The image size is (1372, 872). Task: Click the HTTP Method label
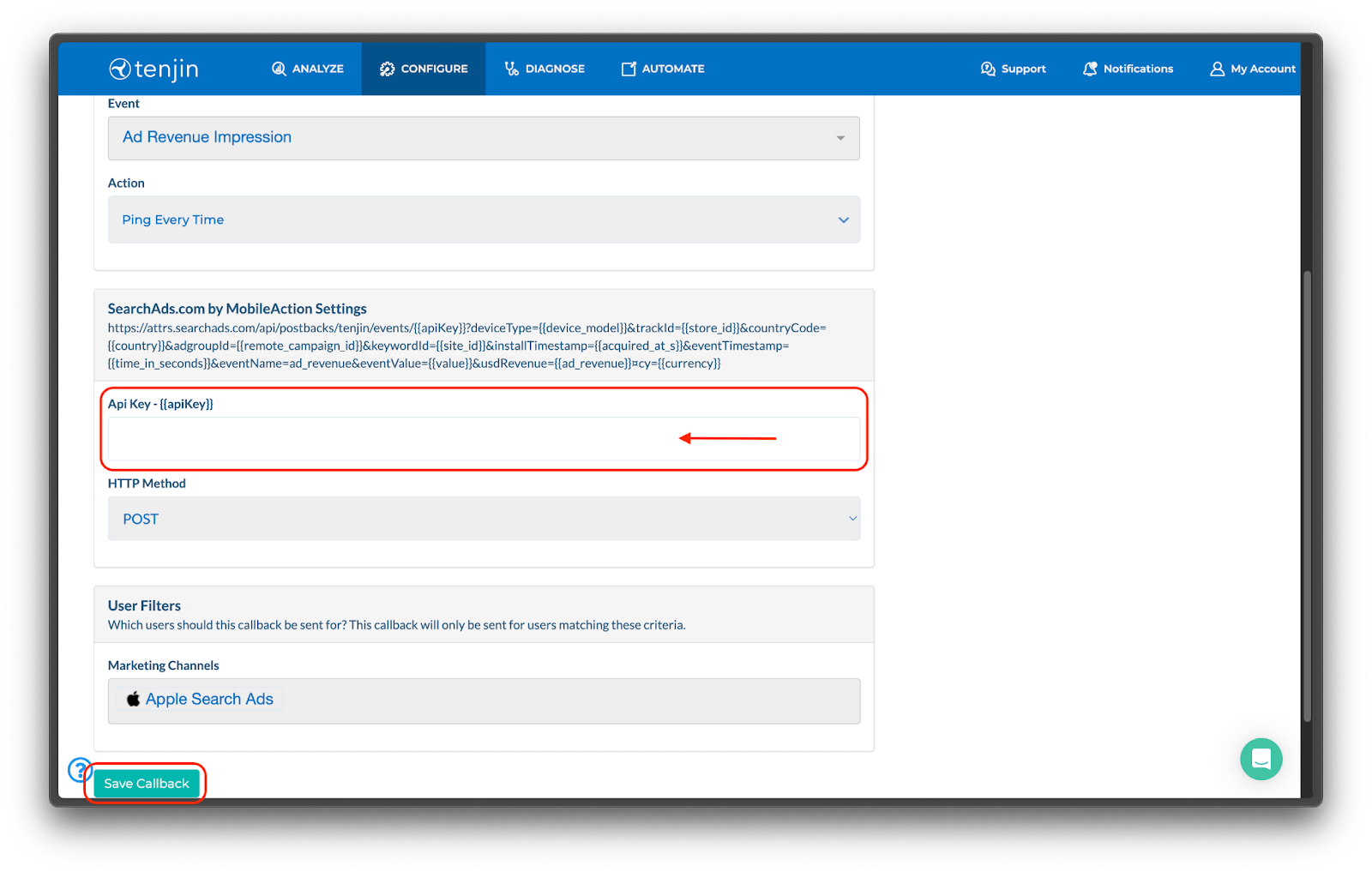click(147, 484)
